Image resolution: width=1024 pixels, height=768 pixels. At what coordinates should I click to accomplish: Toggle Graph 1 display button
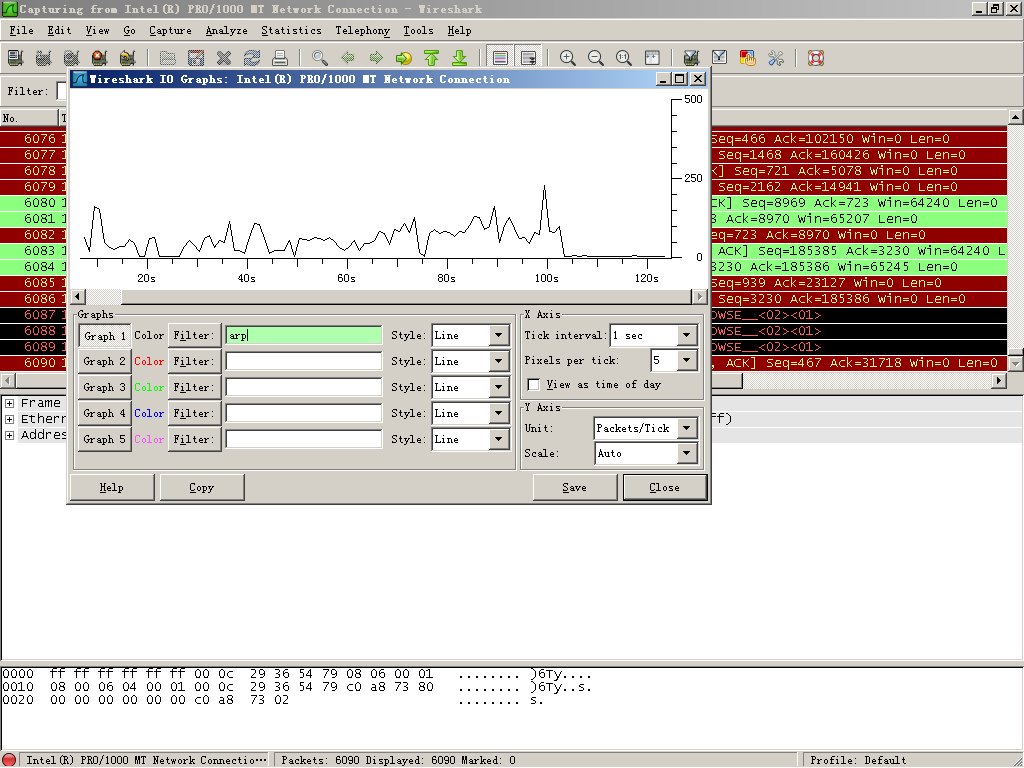(104, 336)
